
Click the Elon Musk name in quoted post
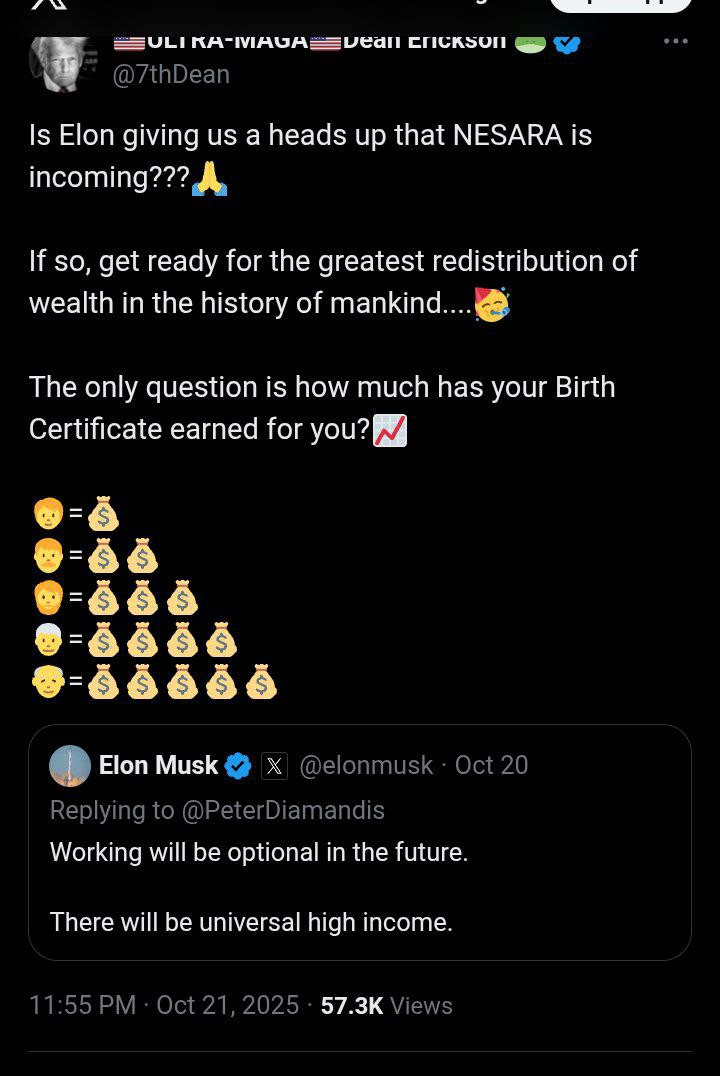158,766
